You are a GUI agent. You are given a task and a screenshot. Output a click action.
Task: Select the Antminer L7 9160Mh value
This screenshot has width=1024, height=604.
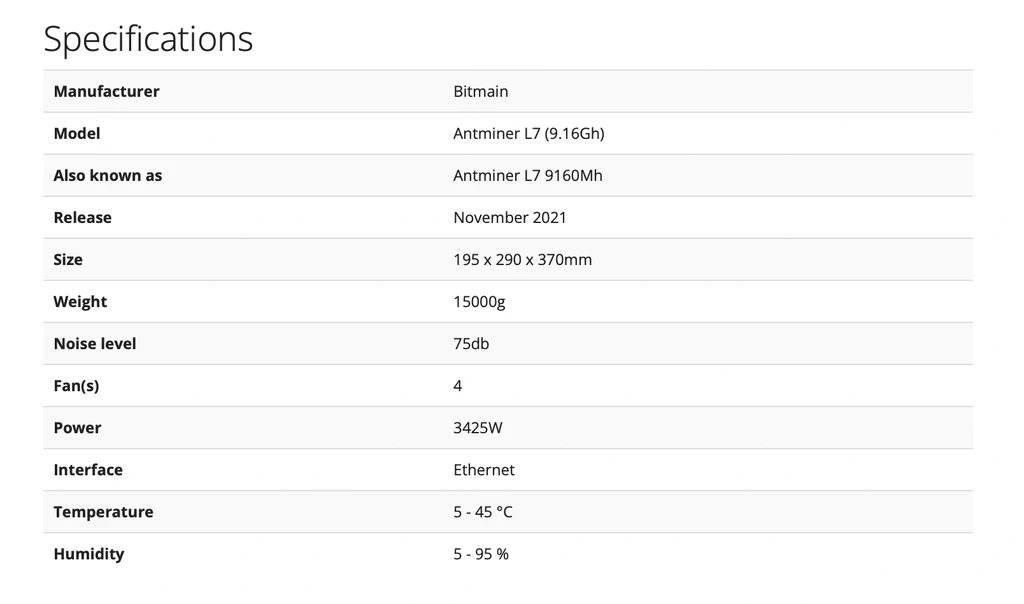[x=527, y=175]
